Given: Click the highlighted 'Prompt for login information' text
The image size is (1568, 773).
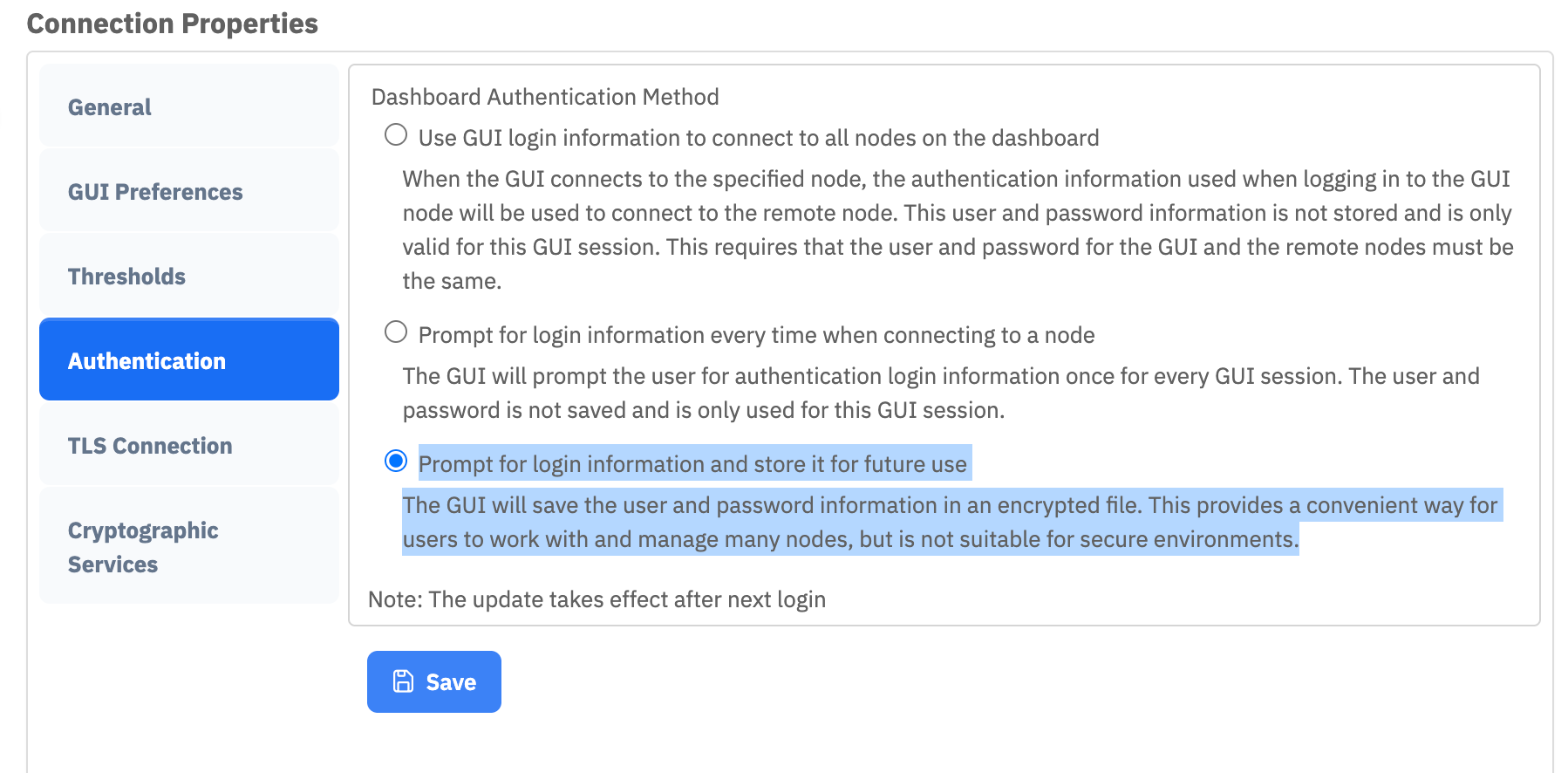Looking at the screenshot, I should click(x=692, y=464).
